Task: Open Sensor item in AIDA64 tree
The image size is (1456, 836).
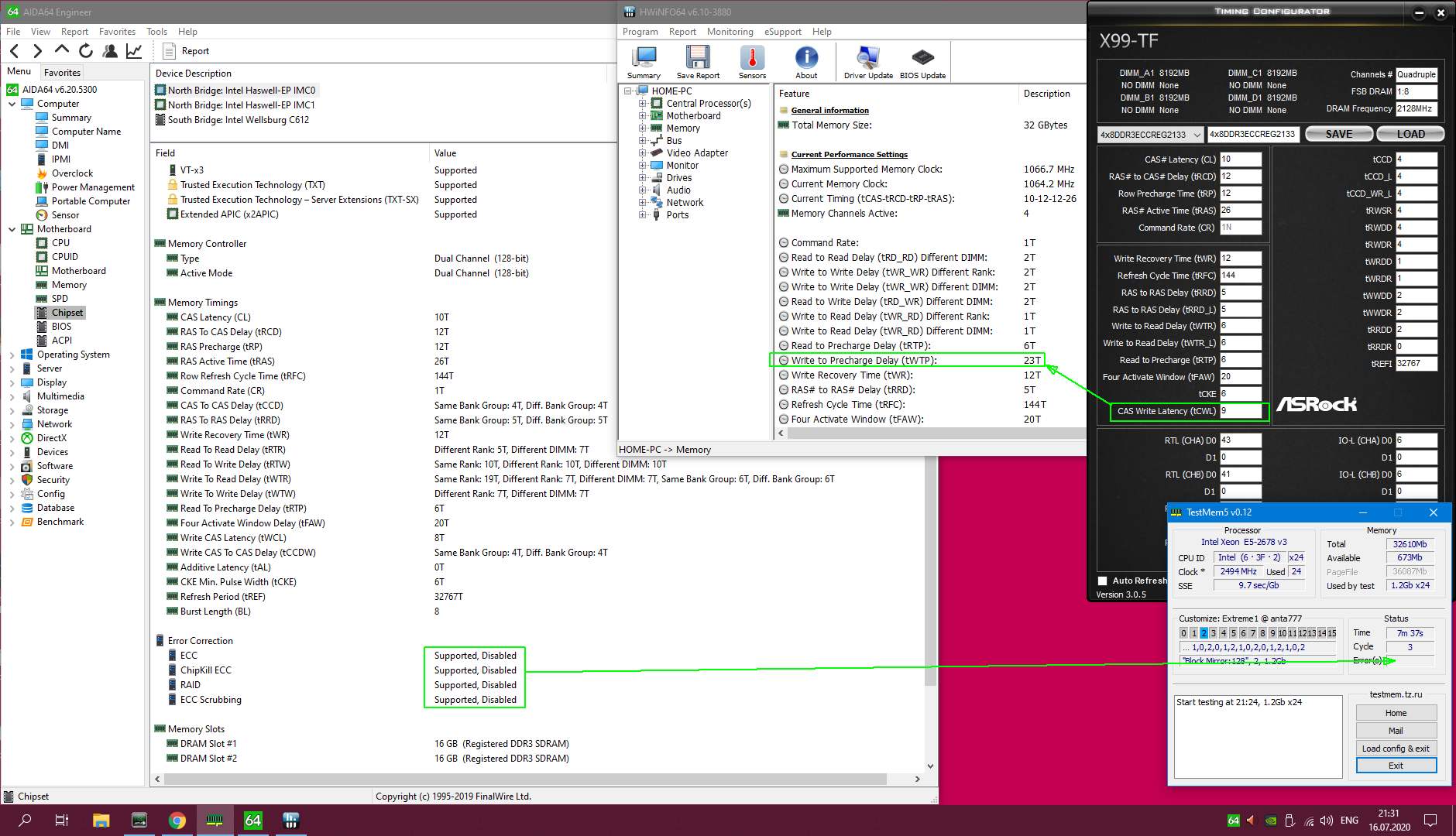Action: (65, 215)
